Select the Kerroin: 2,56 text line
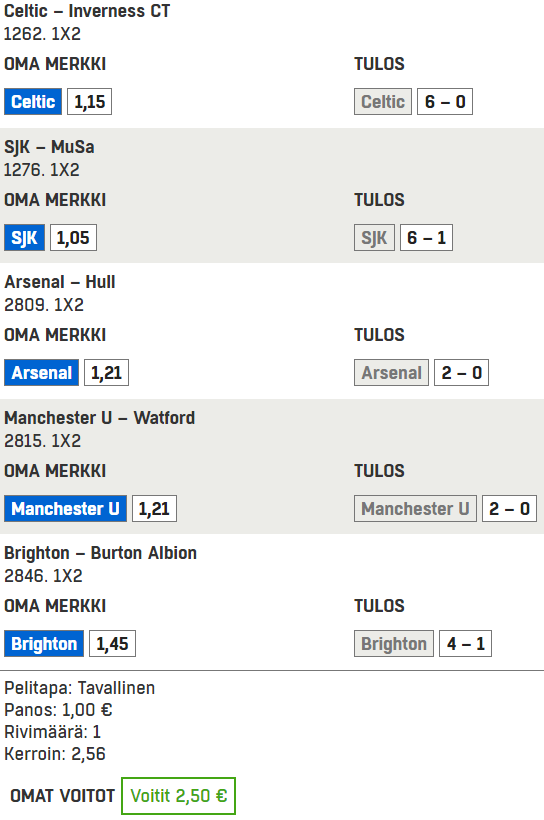 click(55, 754)
